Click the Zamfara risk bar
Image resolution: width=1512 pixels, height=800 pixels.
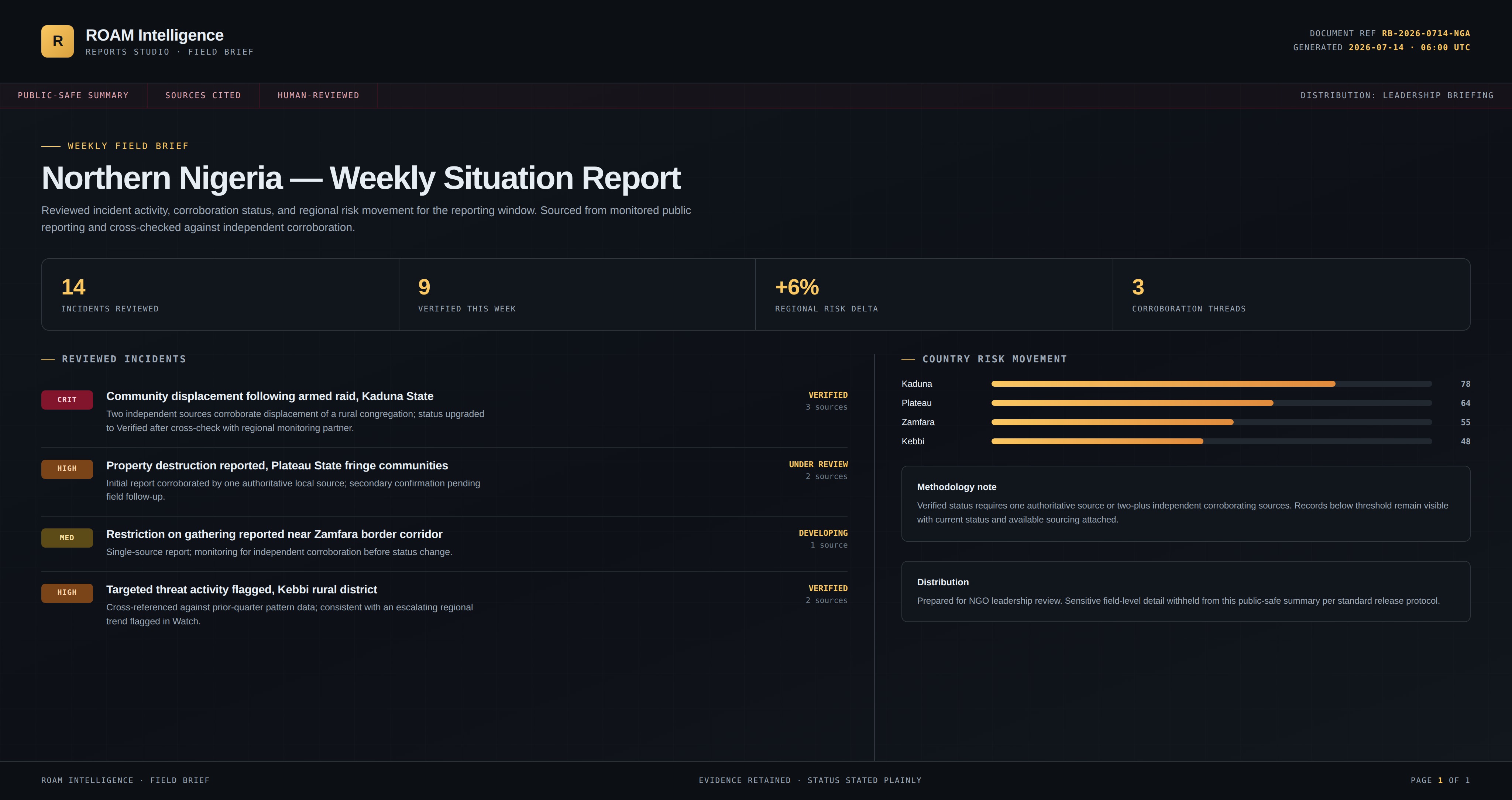(1212, 422)
